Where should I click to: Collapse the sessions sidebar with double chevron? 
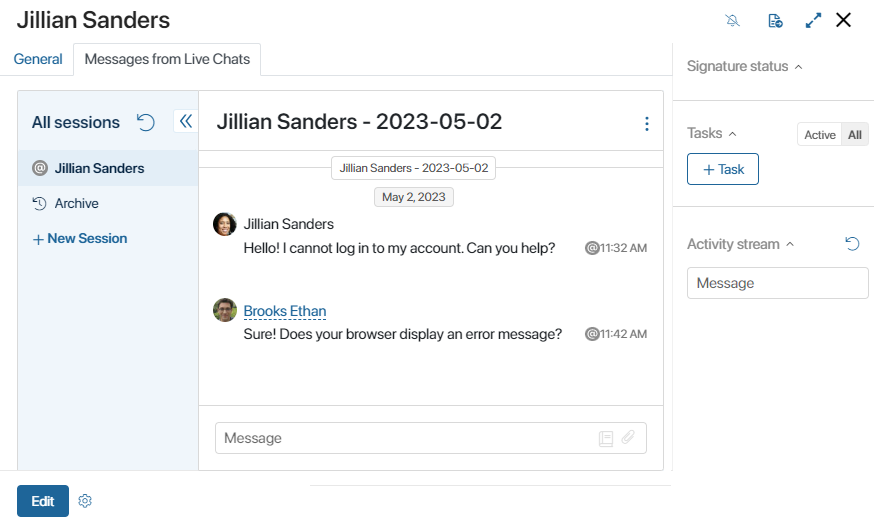click(x=186, y=121)
